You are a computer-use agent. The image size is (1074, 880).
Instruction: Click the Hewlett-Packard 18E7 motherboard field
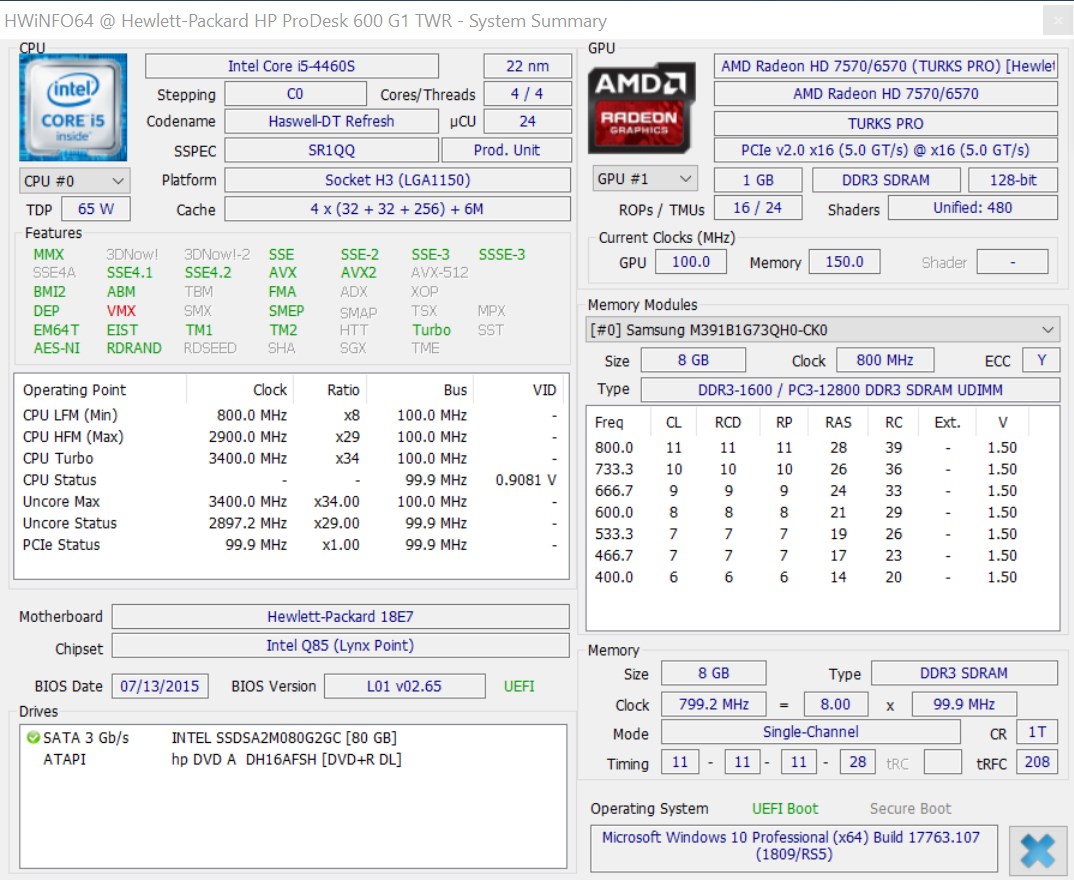point(340,616)
